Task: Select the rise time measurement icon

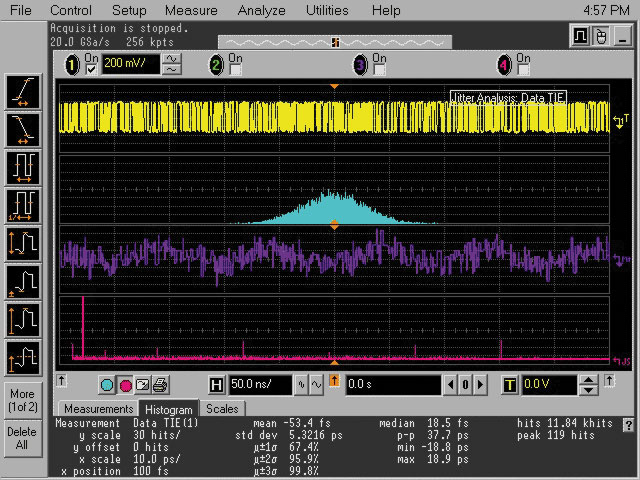Action: tap(23, 92)
